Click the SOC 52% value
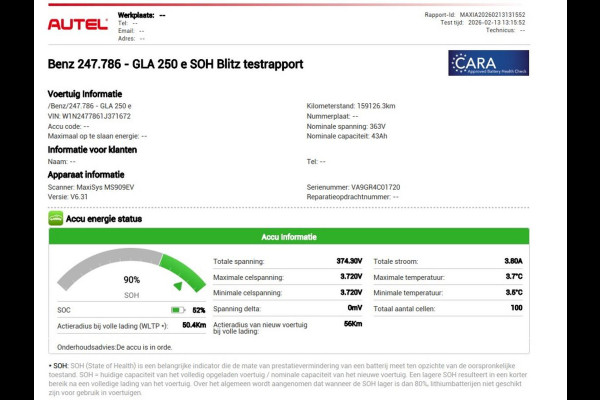Image resolution: width=600 pixels, height=400 pixels. click(199, 310)
